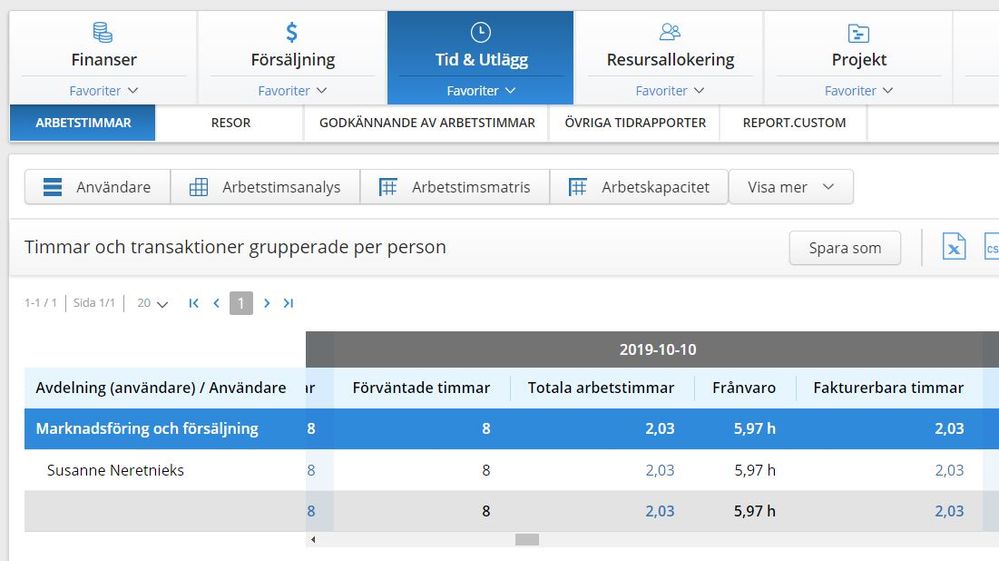Export the report to Excel

pos(954,248)
